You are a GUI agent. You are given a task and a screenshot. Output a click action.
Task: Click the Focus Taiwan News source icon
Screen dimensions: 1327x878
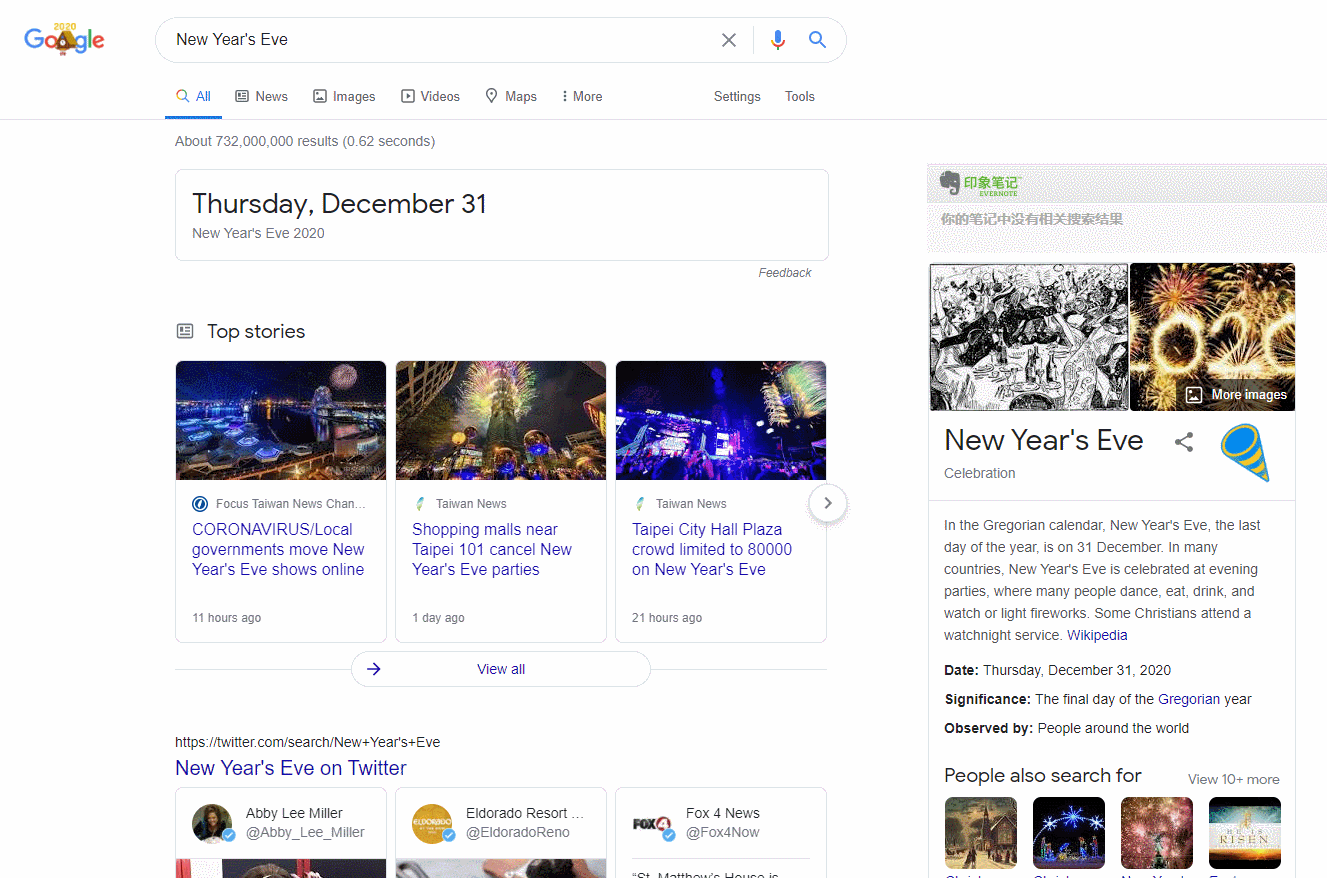pos(200,504)
